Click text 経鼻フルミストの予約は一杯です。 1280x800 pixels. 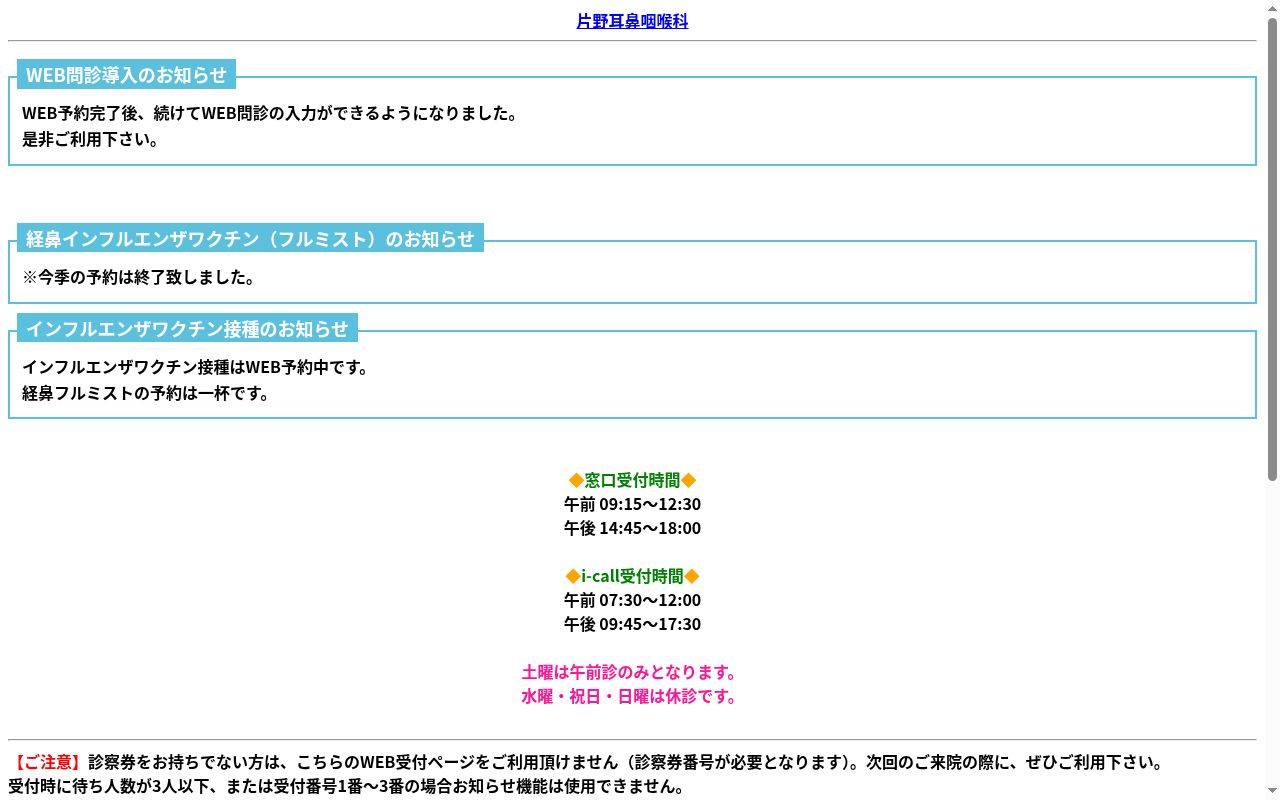147,394
